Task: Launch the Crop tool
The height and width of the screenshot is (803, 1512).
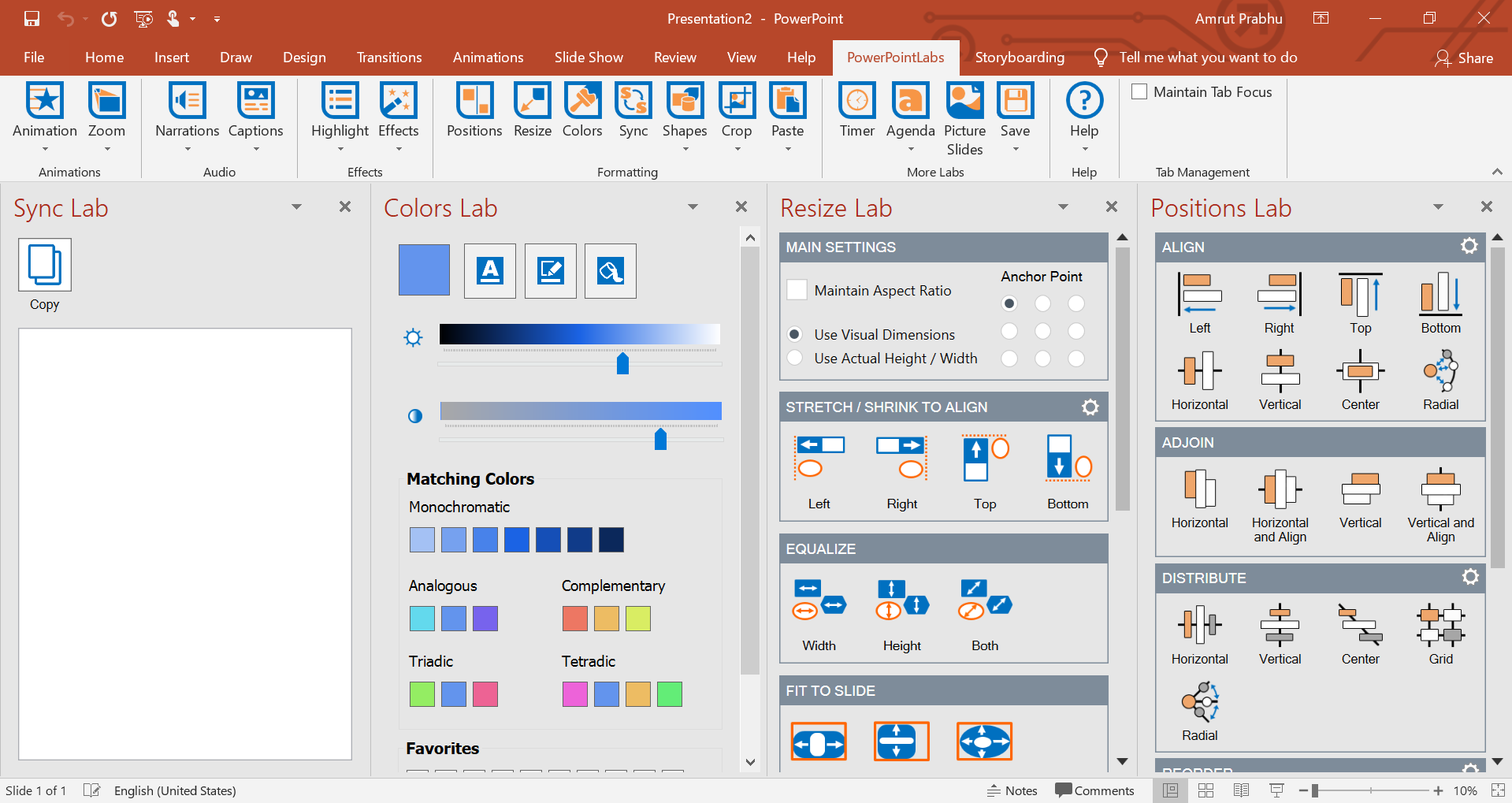Action: click(736, 110)
